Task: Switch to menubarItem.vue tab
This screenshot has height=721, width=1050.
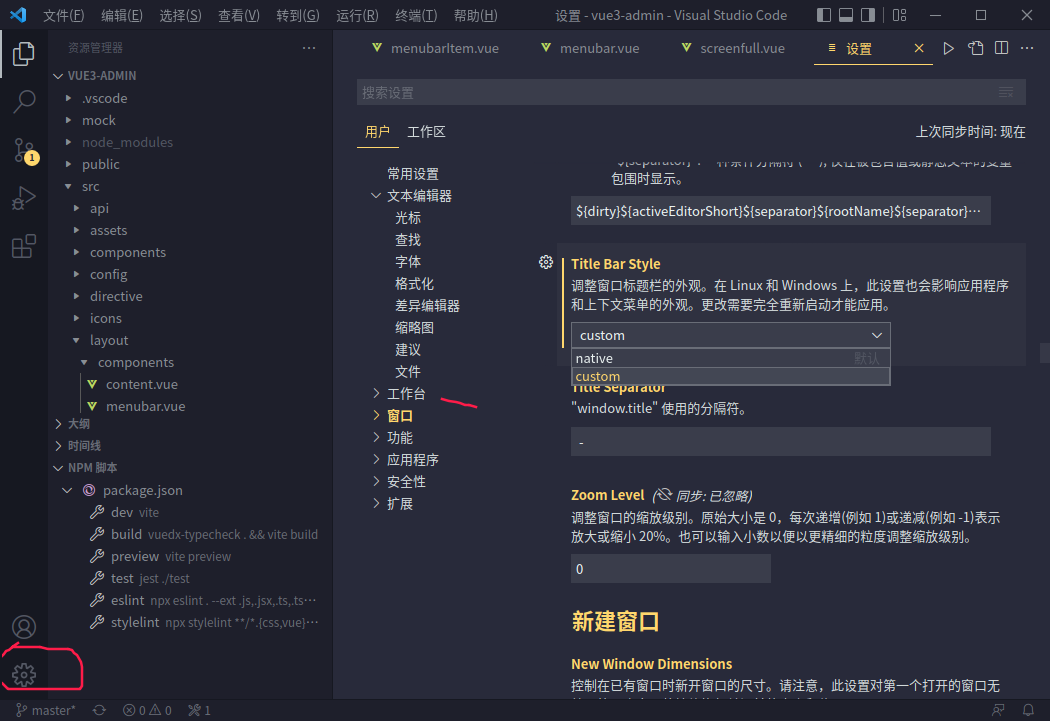Action: (436, 48)
